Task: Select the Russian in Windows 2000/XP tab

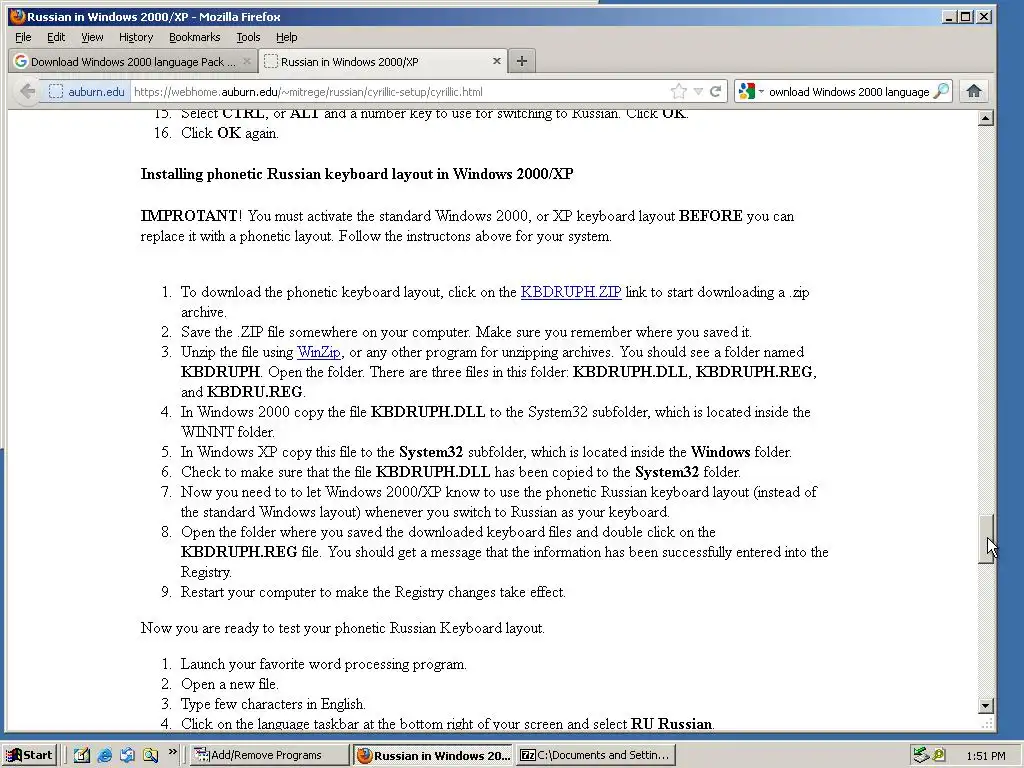Action: tap(383, 61)
